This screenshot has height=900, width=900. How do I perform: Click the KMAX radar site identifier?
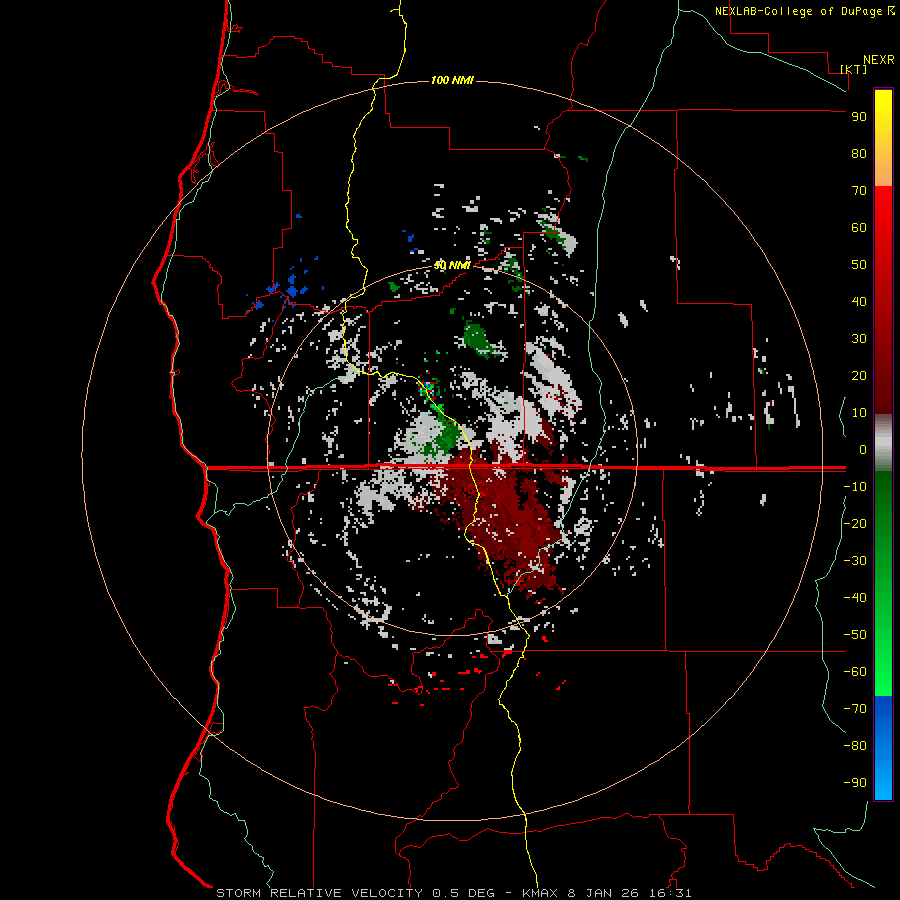tap(541, 893)
